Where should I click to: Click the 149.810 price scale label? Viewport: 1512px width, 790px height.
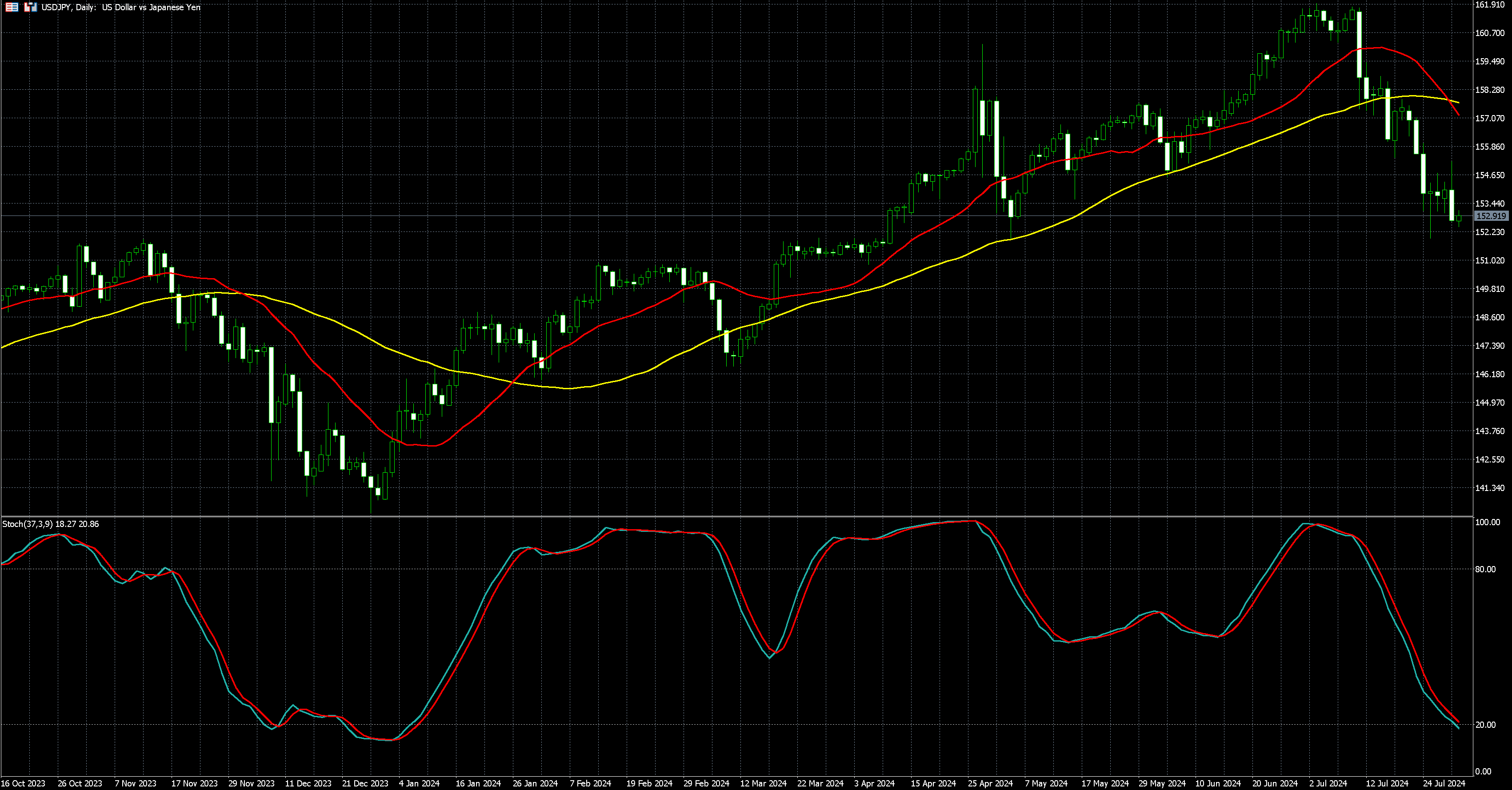point(1490,289)
